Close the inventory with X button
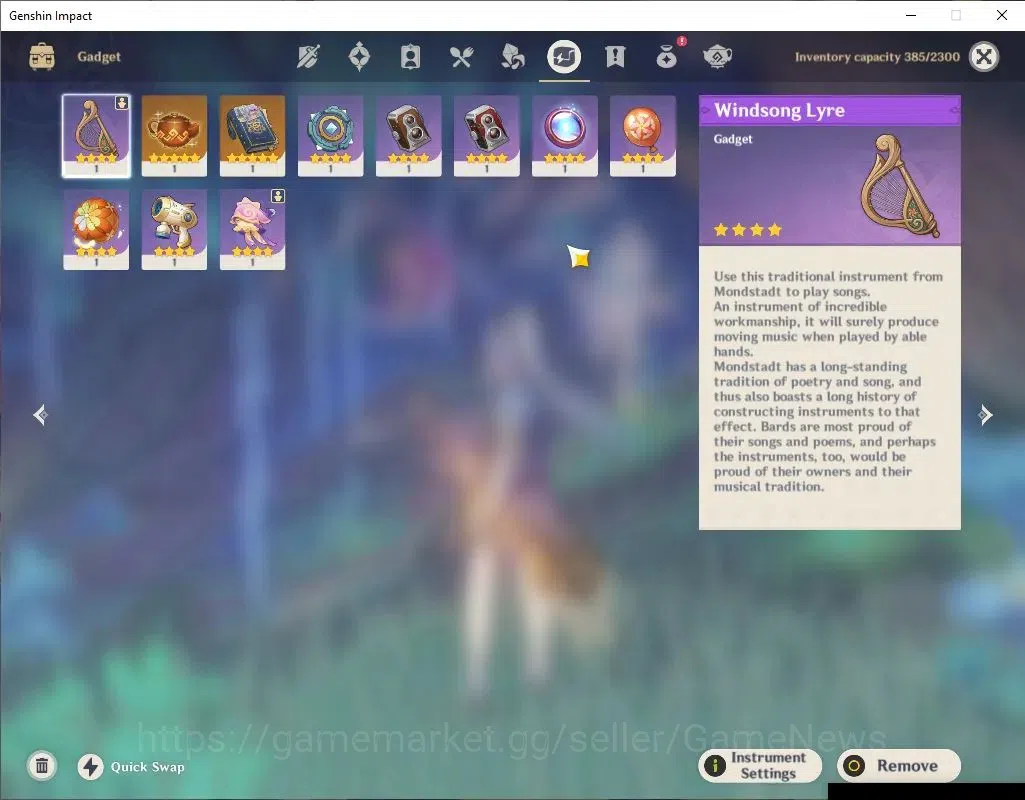The width and height of the screenshot is (1025, 800). [x=984, y=57]
